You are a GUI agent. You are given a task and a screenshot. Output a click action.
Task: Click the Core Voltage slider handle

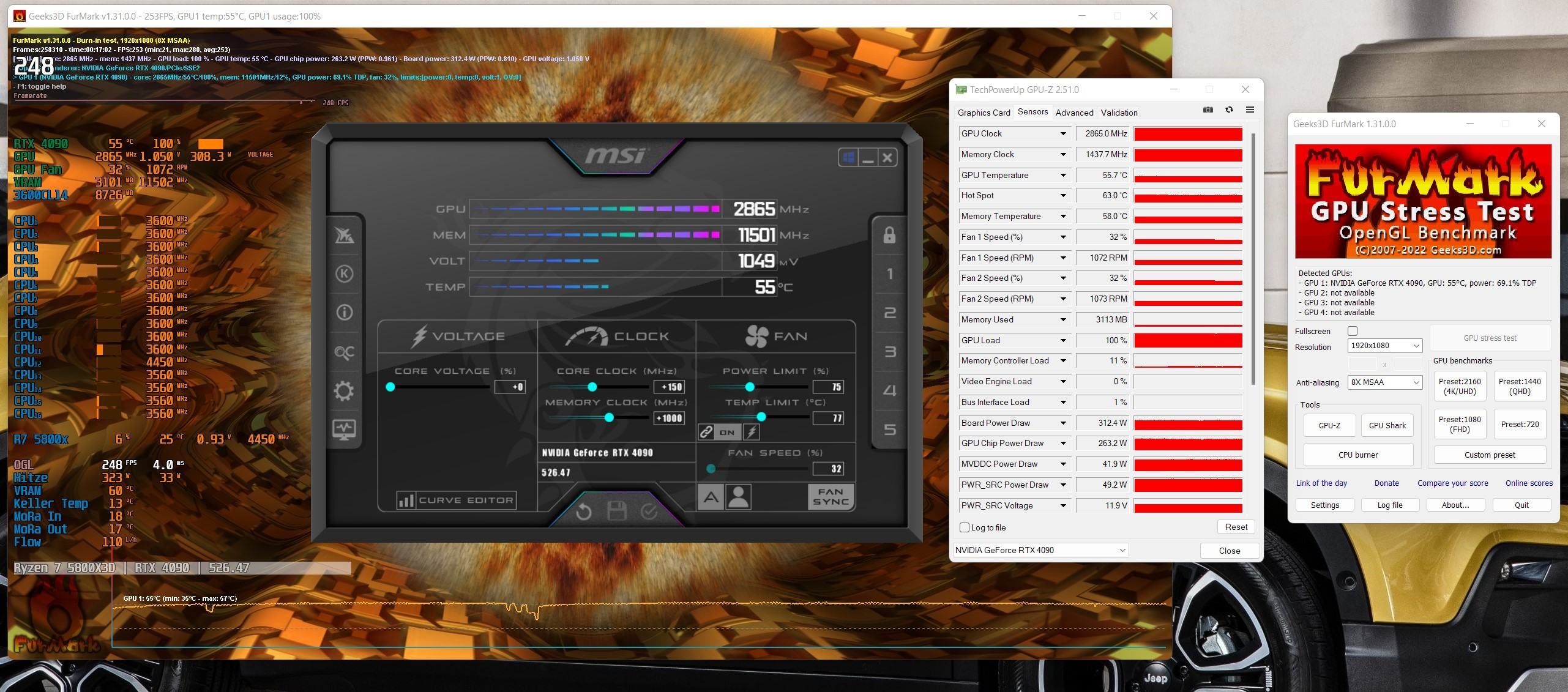390,387
